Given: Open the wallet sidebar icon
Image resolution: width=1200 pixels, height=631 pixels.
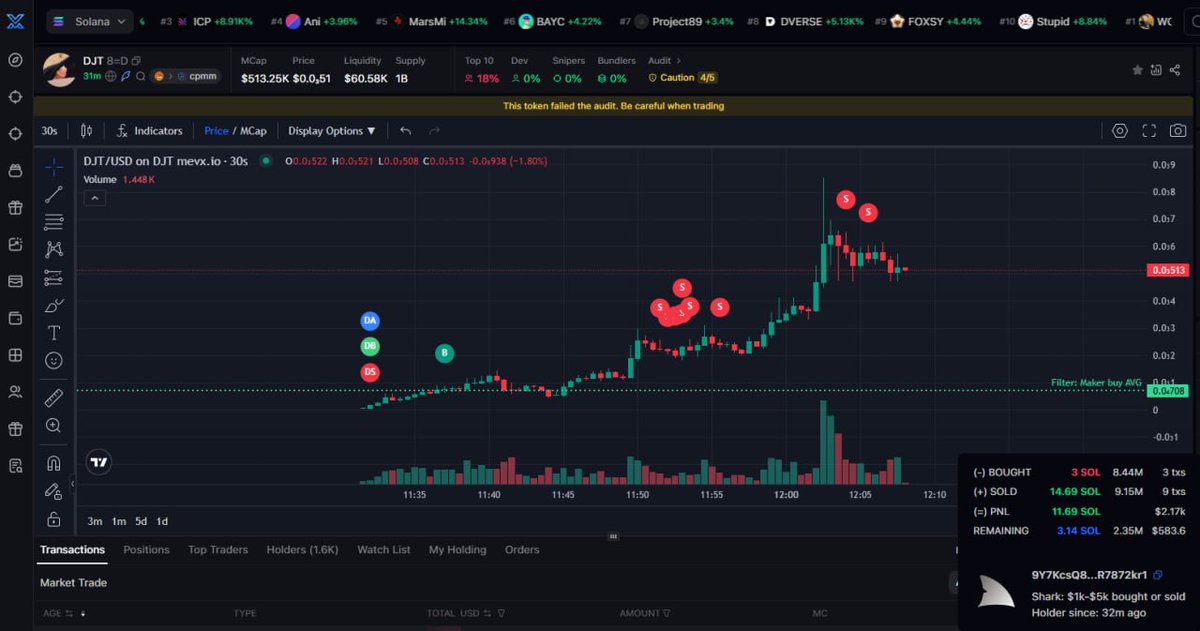Looking at the screenshot, I should point(15,318).
